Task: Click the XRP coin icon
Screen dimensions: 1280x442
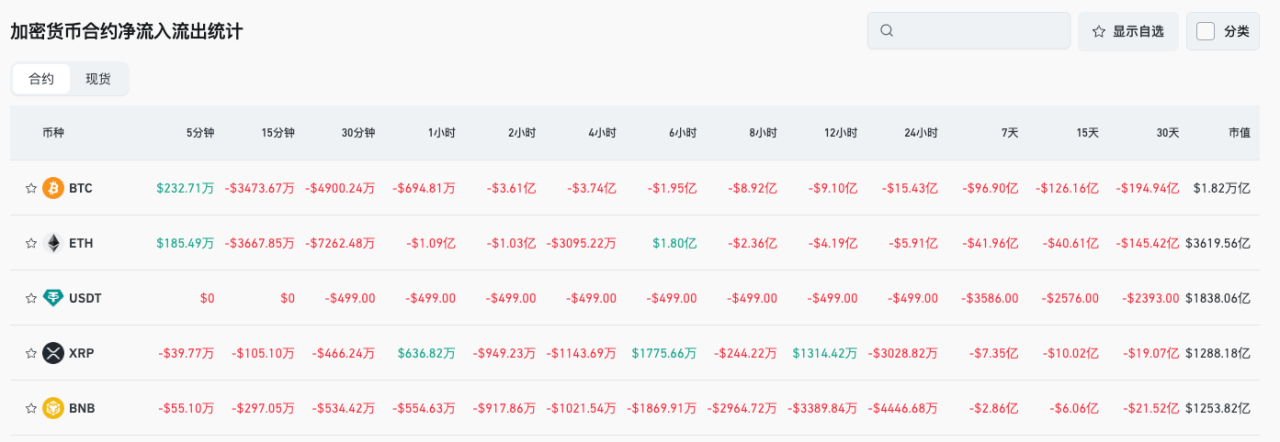Action: tap(53, 353)
